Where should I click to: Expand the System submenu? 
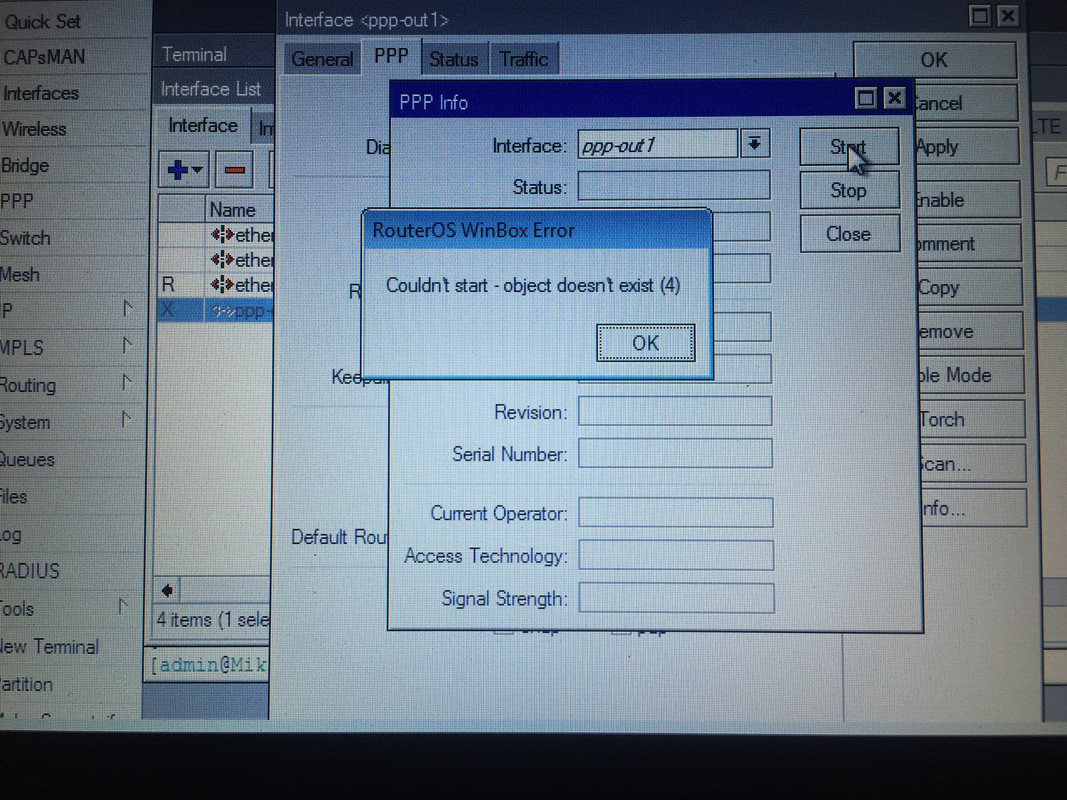pos(125,420)
